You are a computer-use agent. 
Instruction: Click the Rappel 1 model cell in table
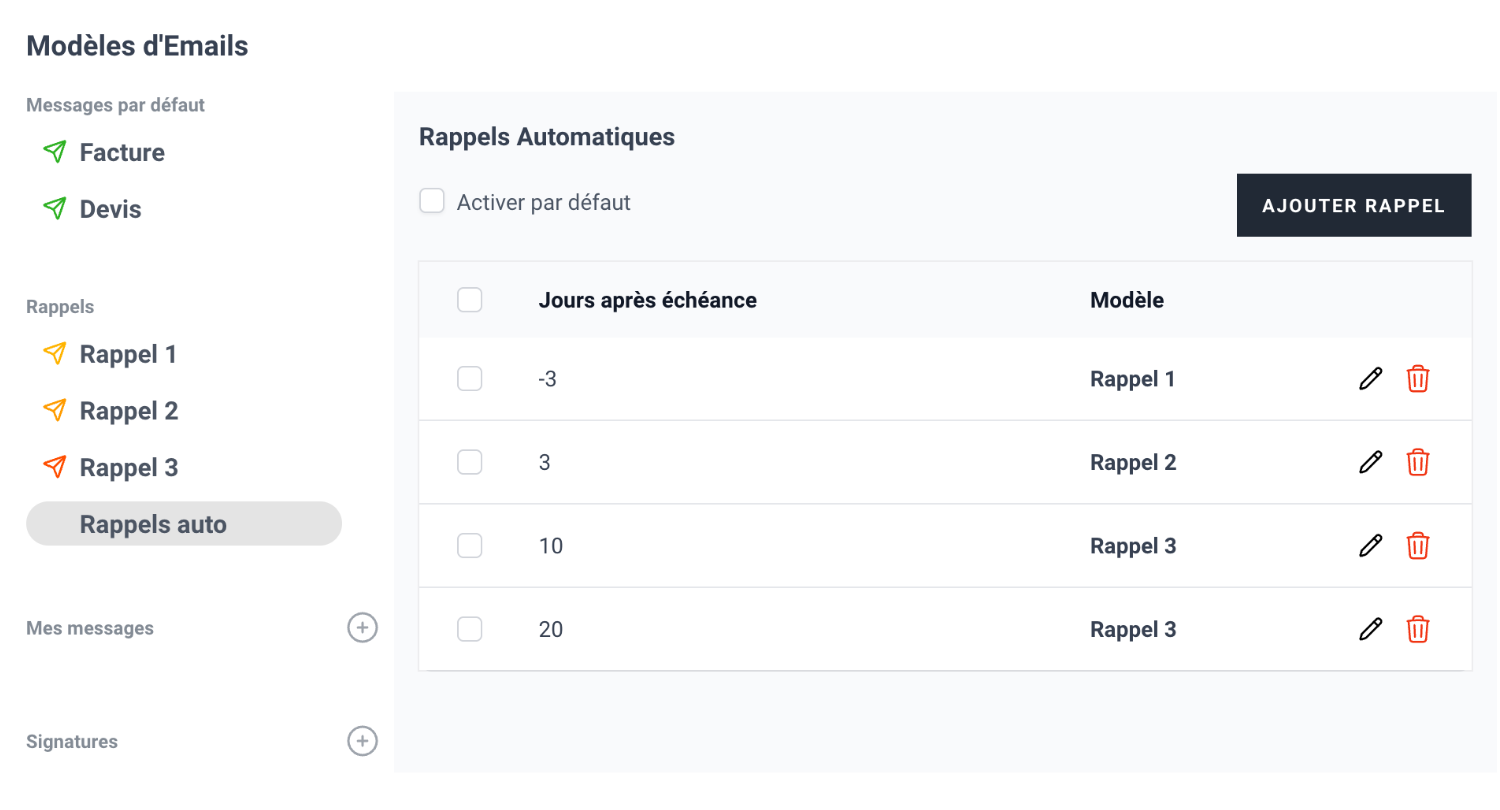pos(1132,379)
